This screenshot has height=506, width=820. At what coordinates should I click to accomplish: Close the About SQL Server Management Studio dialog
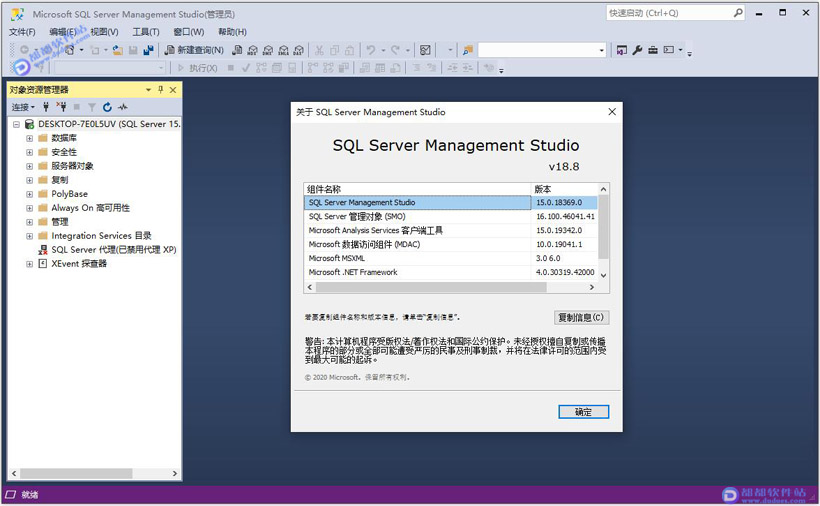pyautogui.click(x=612, y=112)
